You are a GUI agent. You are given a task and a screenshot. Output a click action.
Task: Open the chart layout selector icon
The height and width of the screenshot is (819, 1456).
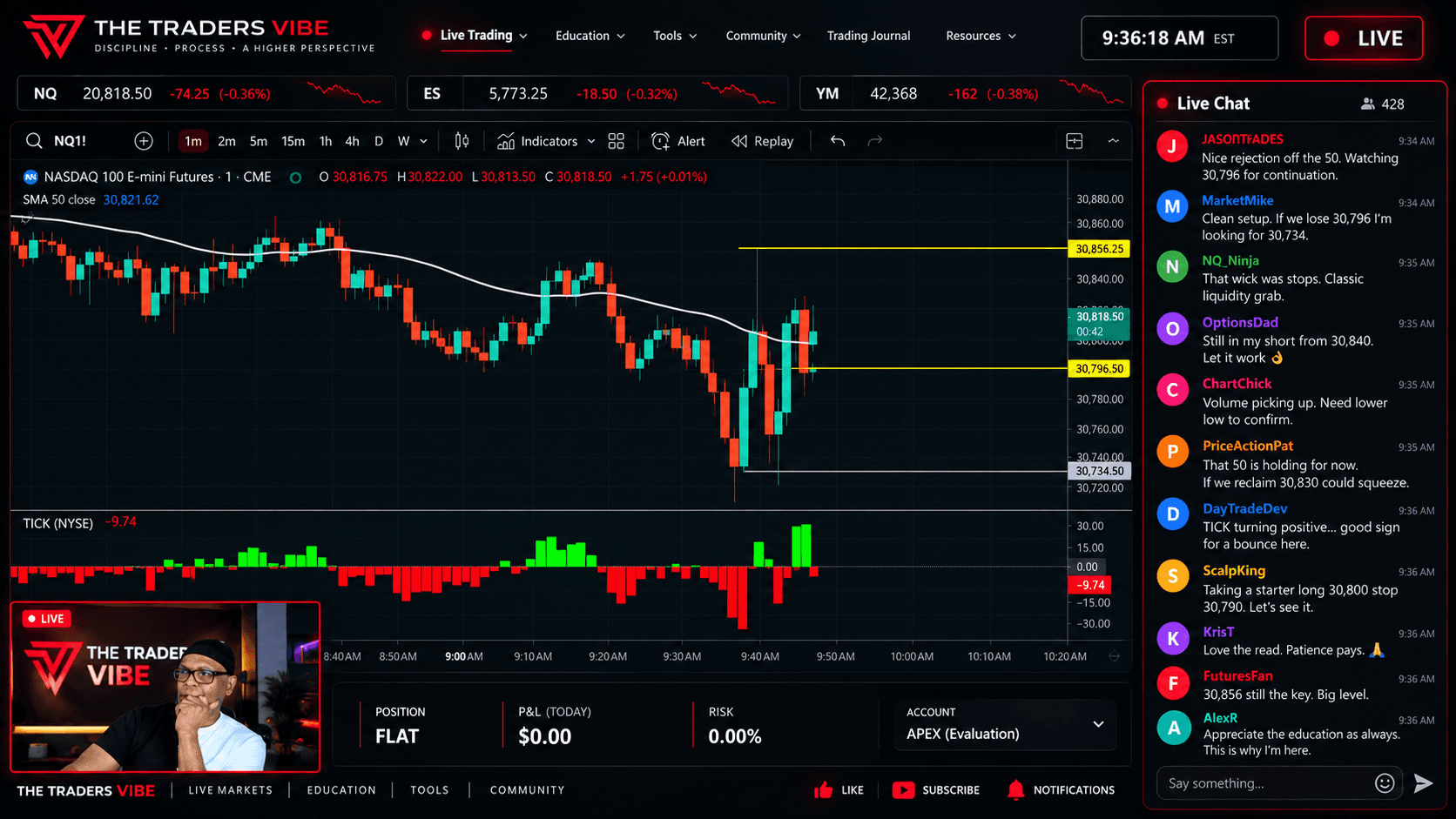[x=1075, y=141]
